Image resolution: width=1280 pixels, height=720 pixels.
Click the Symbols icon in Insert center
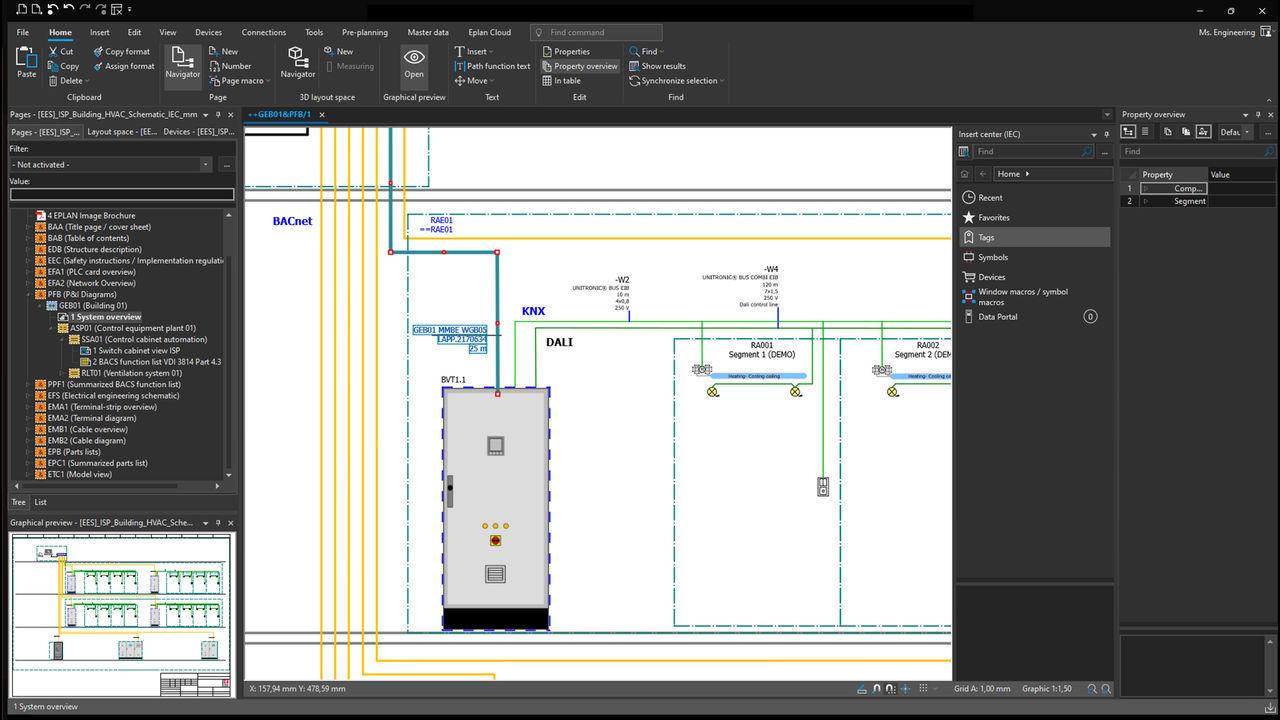(x=968, y=257)
